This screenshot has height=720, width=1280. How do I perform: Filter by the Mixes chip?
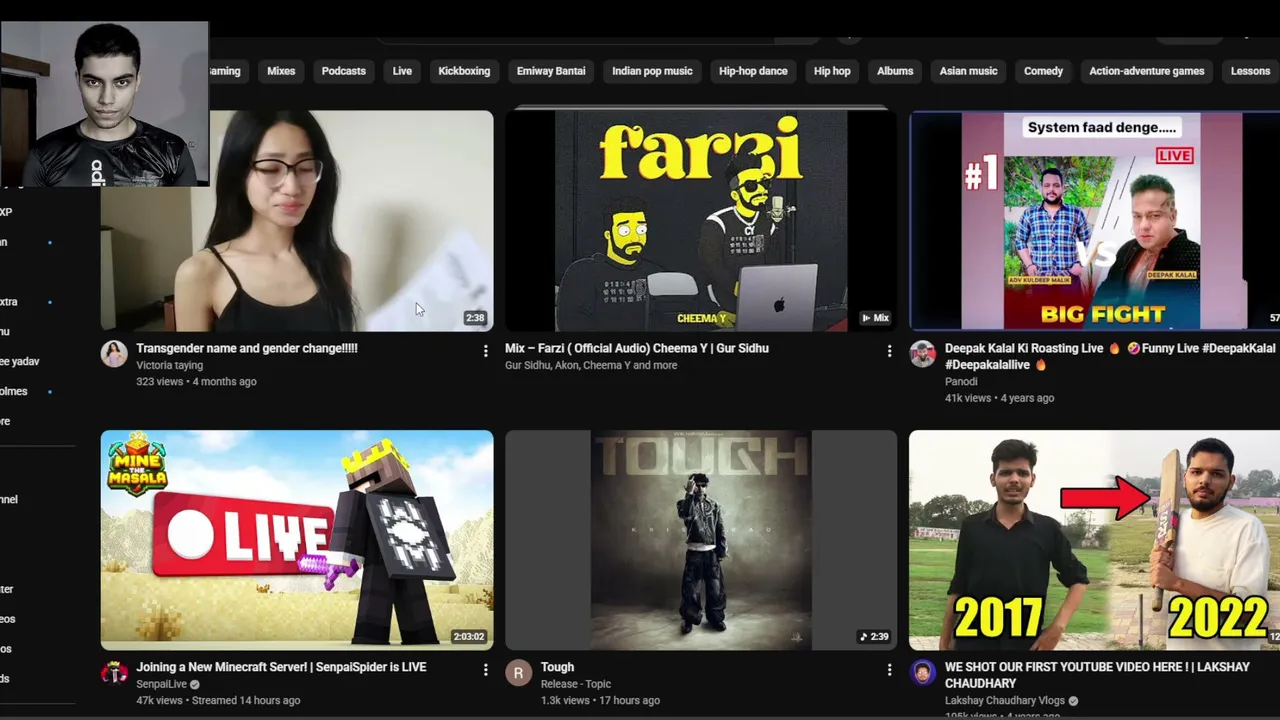pos(281,71)
